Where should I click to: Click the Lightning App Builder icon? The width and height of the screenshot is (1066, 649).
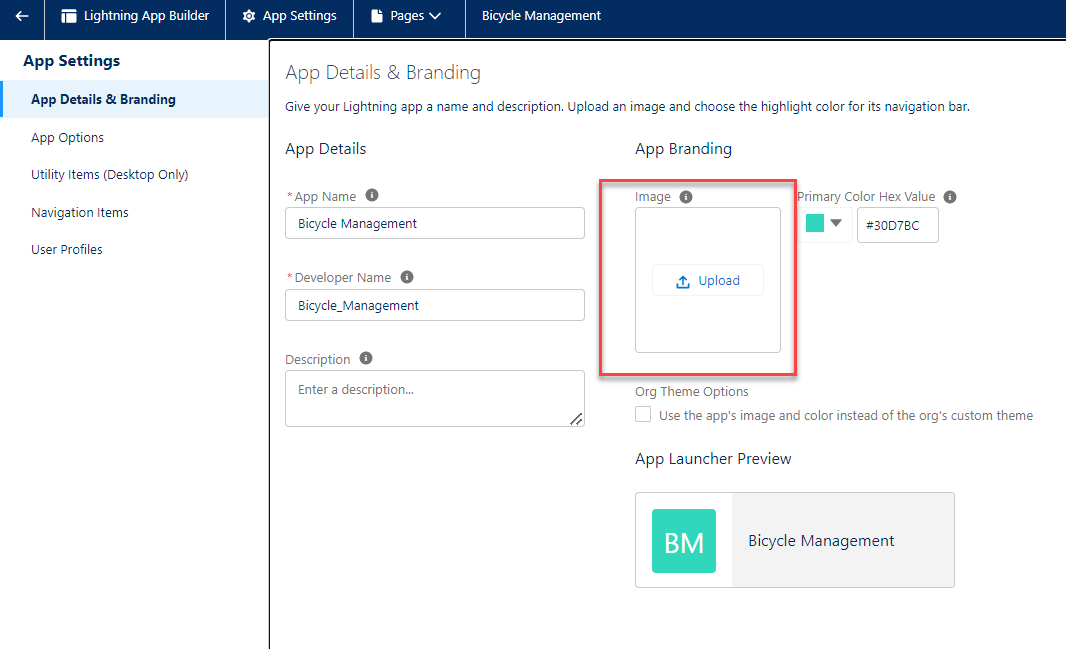point(67,16)
